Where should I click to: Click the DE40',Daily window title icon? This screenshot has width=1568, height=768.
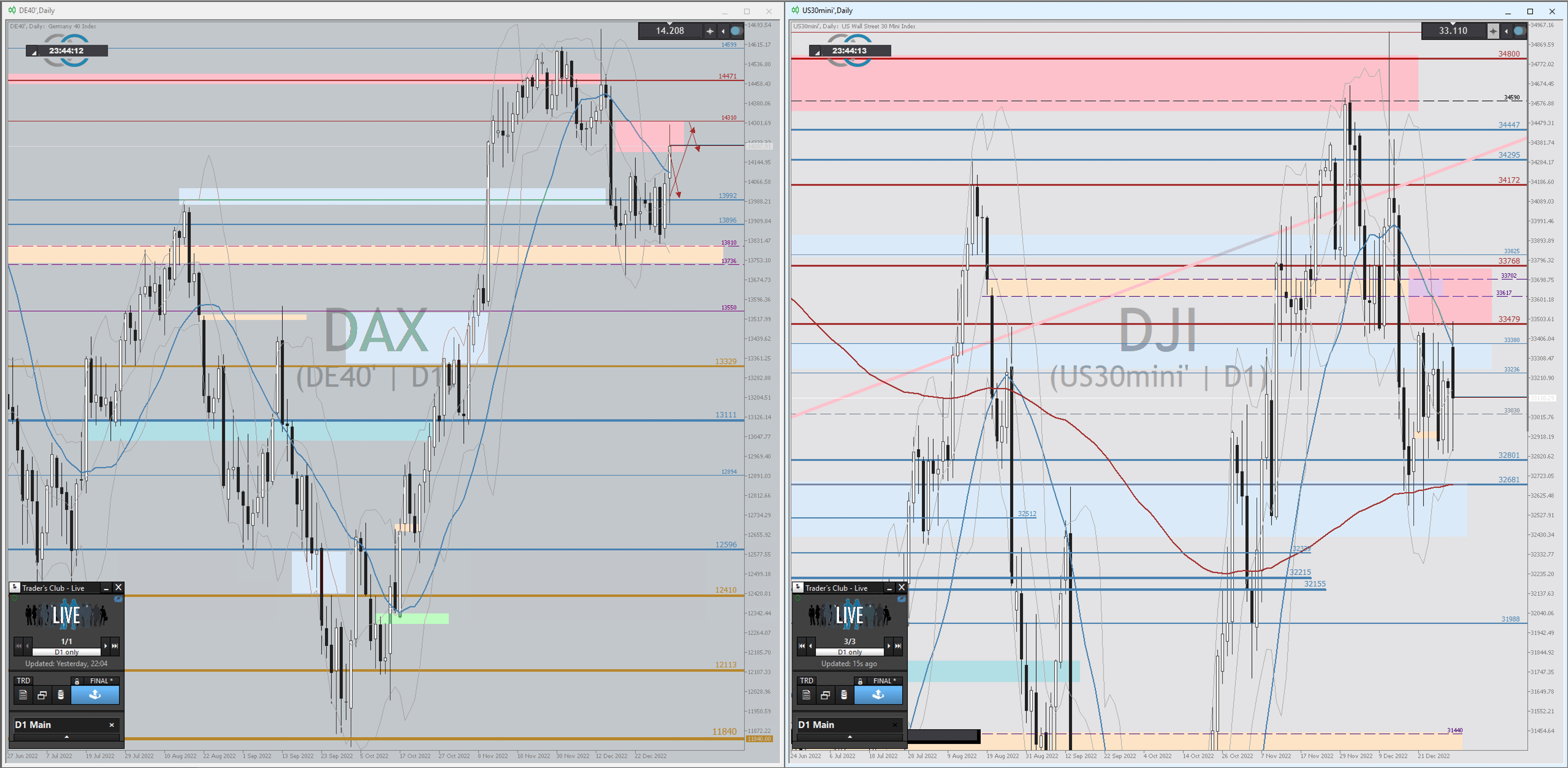tap(12, 10)
